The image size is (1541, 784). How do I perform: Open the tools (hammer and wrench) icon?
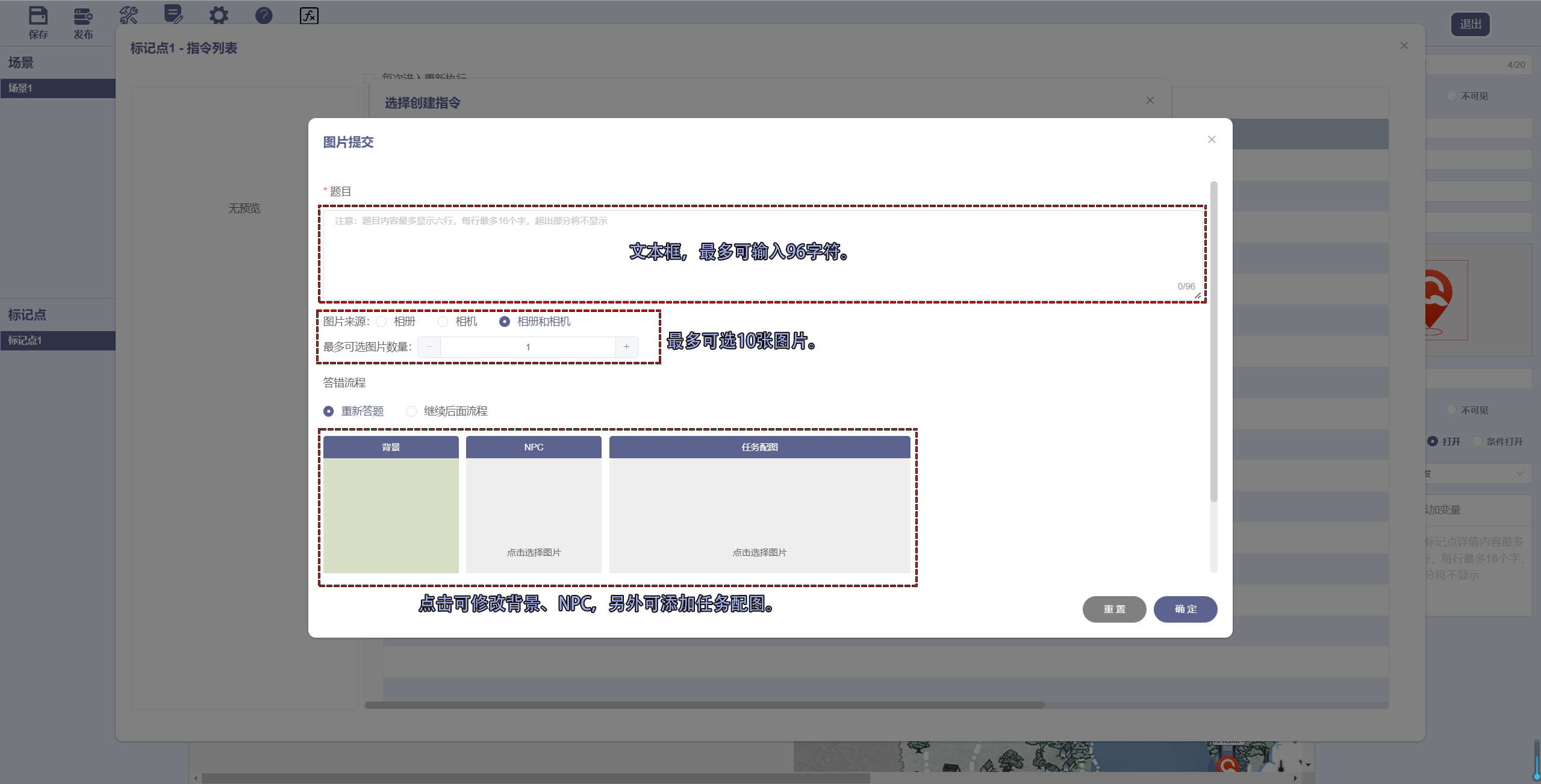128,15
